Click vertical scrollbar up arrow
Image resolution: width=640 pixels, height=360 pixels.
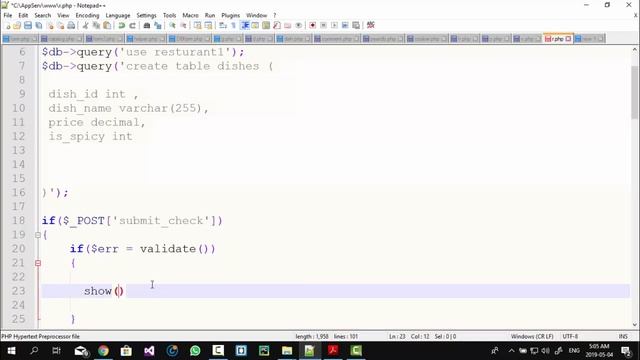click(635, 49)
